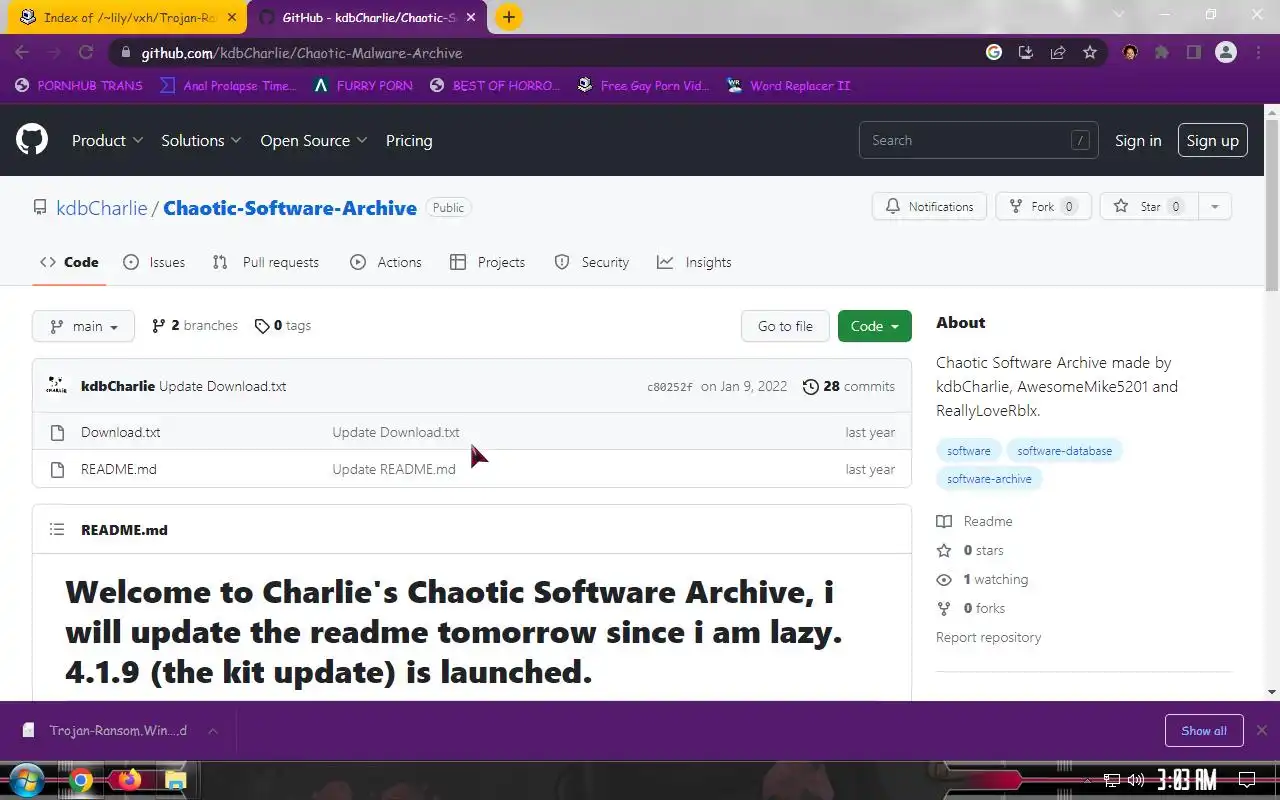Expand the Solutions menu
Viewport: 1280px width, 800px height.
(x=201, y=141)
